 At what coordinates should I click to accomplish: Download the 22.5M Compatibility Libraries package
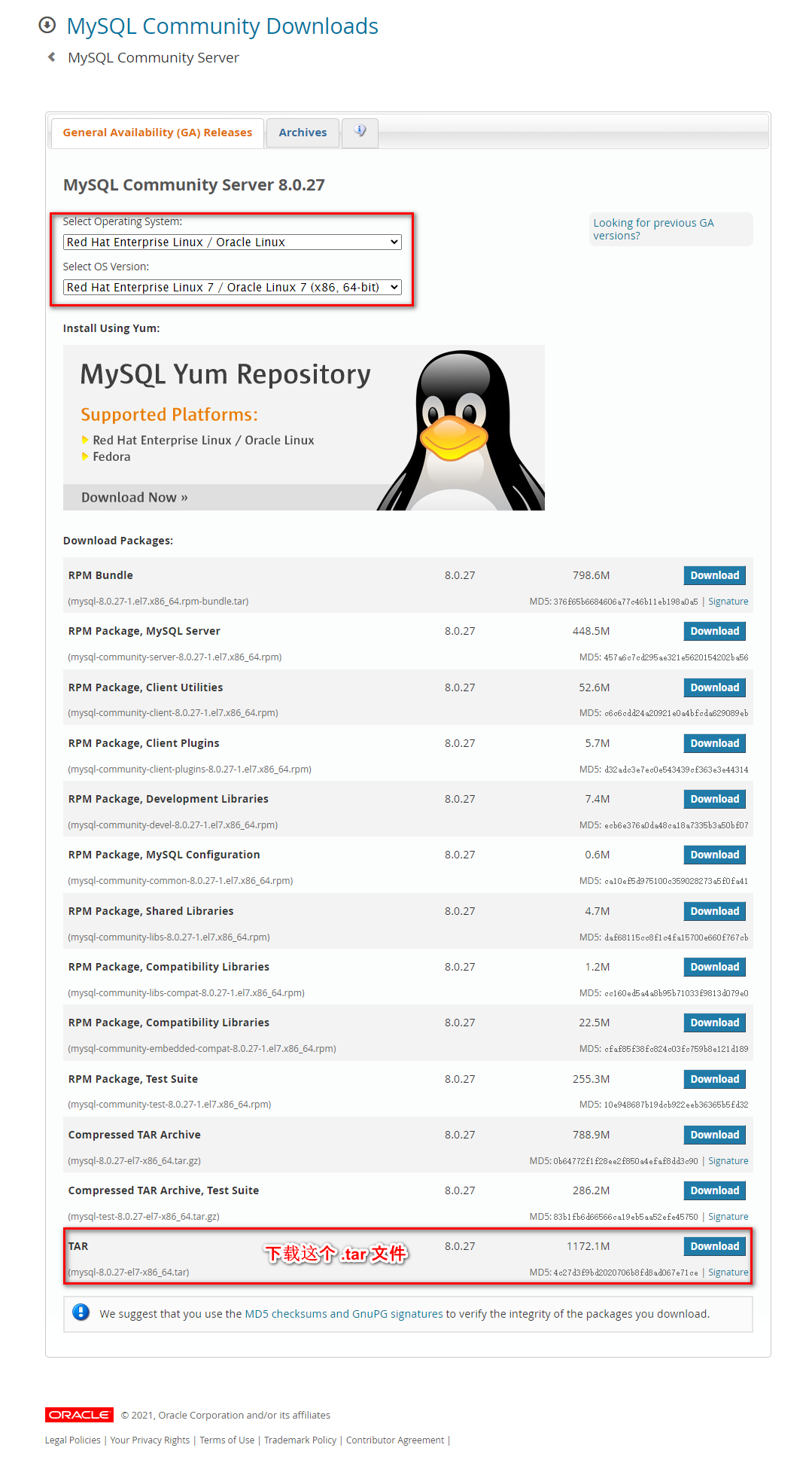[x=715, y=1023]
